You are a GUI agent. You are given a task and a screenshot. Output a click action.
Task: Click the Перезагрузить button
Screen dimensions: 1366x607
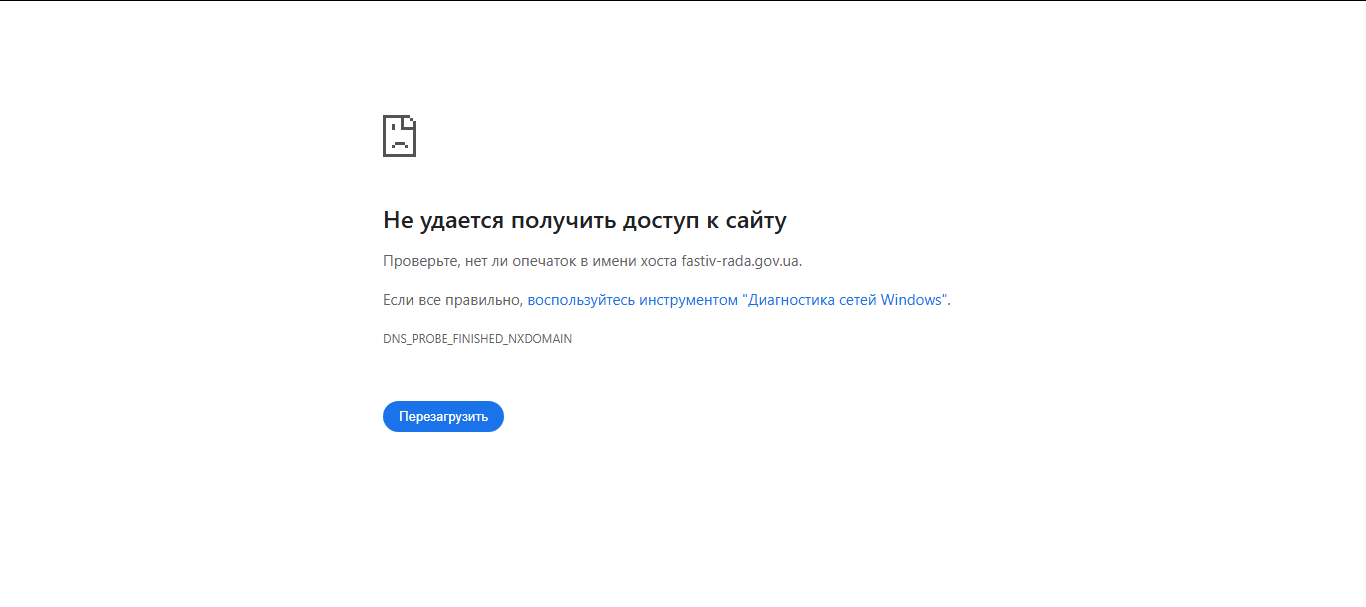coord(443,416)
